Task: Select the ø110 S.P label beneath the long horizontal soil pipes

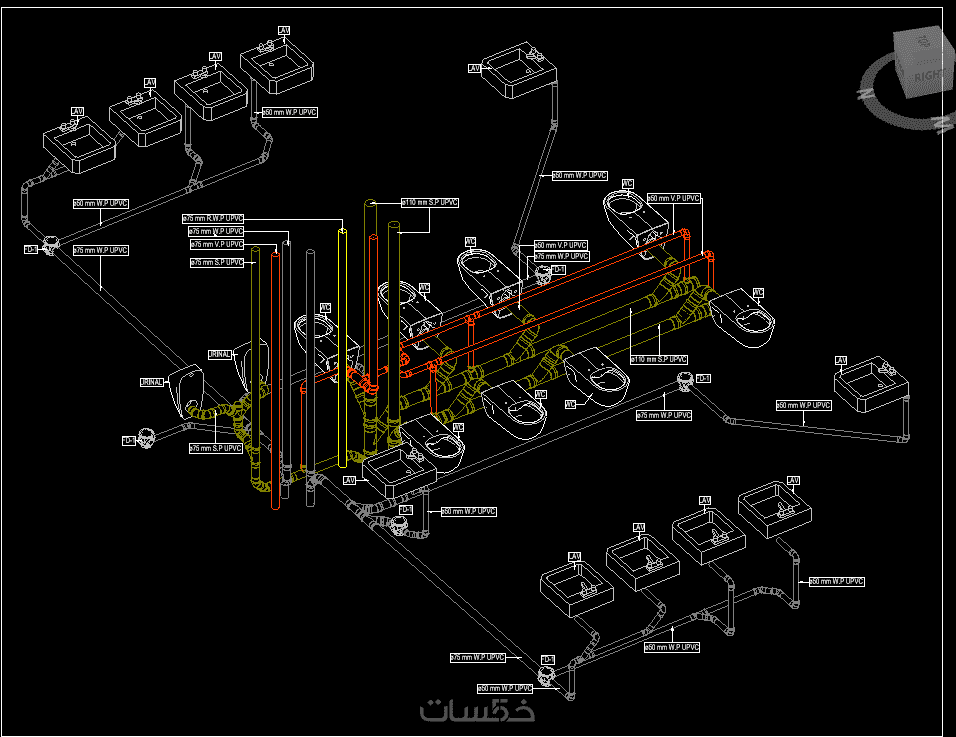Action: click(x=659, y=360)
